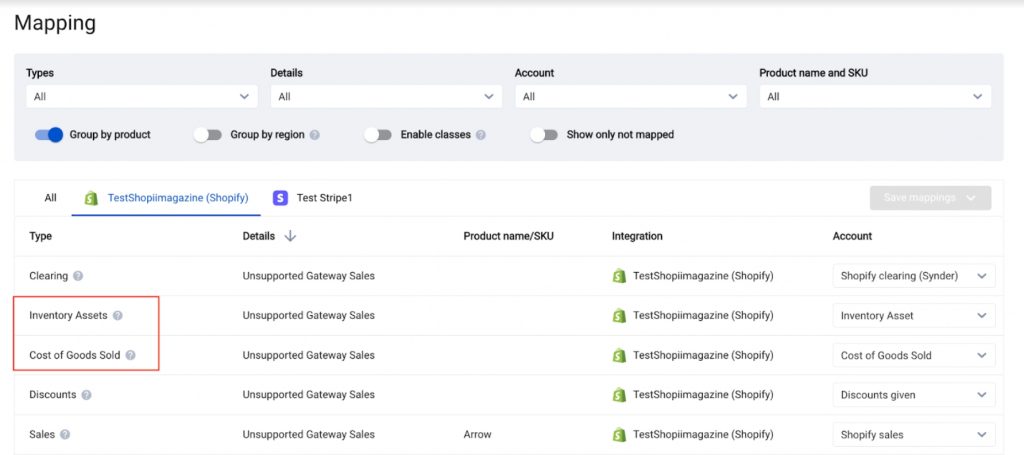Open the Types filter dropdown
Screen dimensions: 1024x455
point(142,97)
